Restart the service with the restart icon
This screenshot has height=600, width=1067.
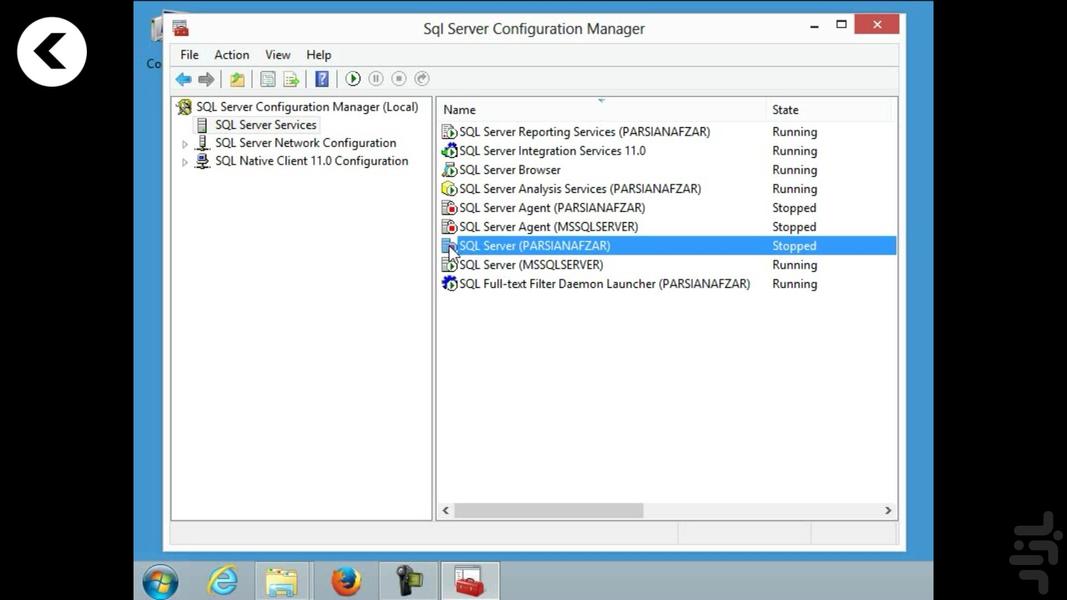pos(421,78)
